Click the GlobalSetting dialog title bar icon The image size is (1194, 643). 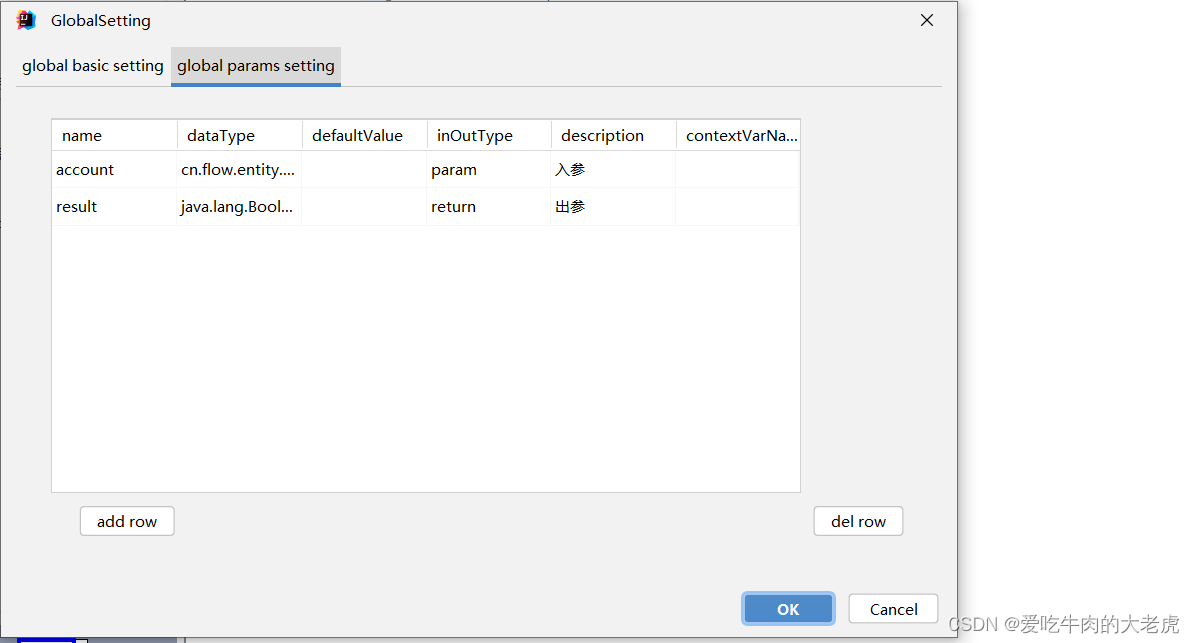tap(26, 19)
